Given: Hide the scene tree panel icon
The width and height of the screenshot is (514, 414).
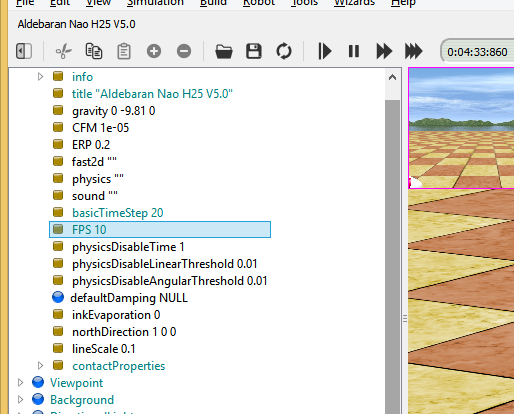Looking at the screenshot, I should 24,51.
